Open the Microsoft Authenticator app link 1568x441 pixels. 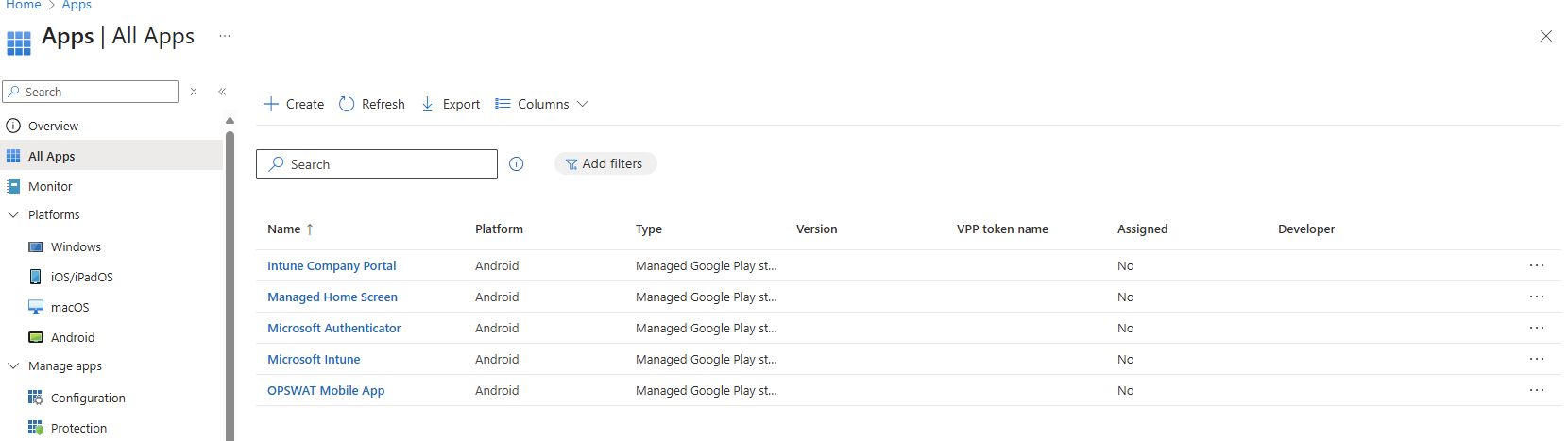point(333,328)
